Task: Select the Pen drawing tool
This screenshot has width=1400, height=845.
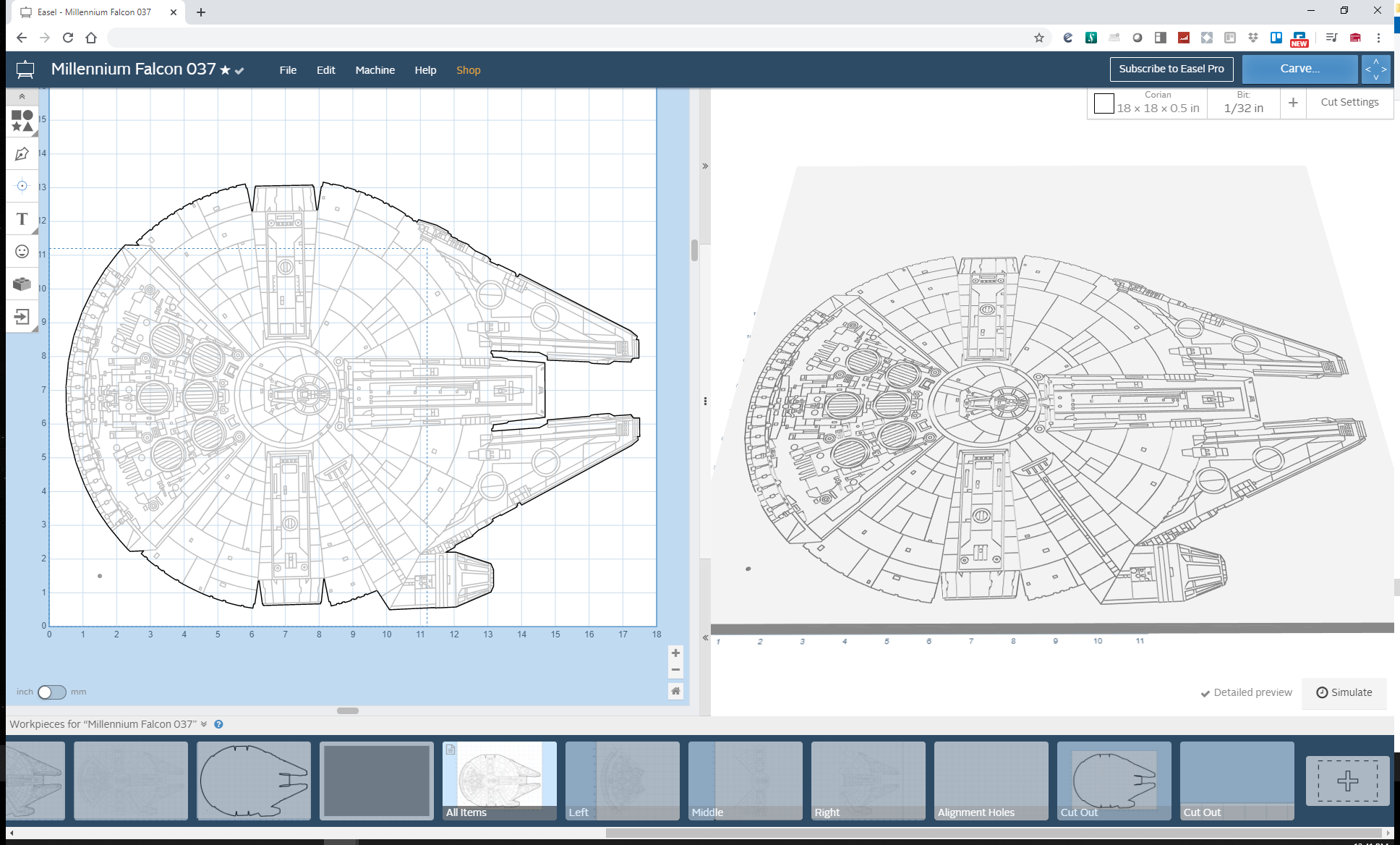Action: [22, 153]
